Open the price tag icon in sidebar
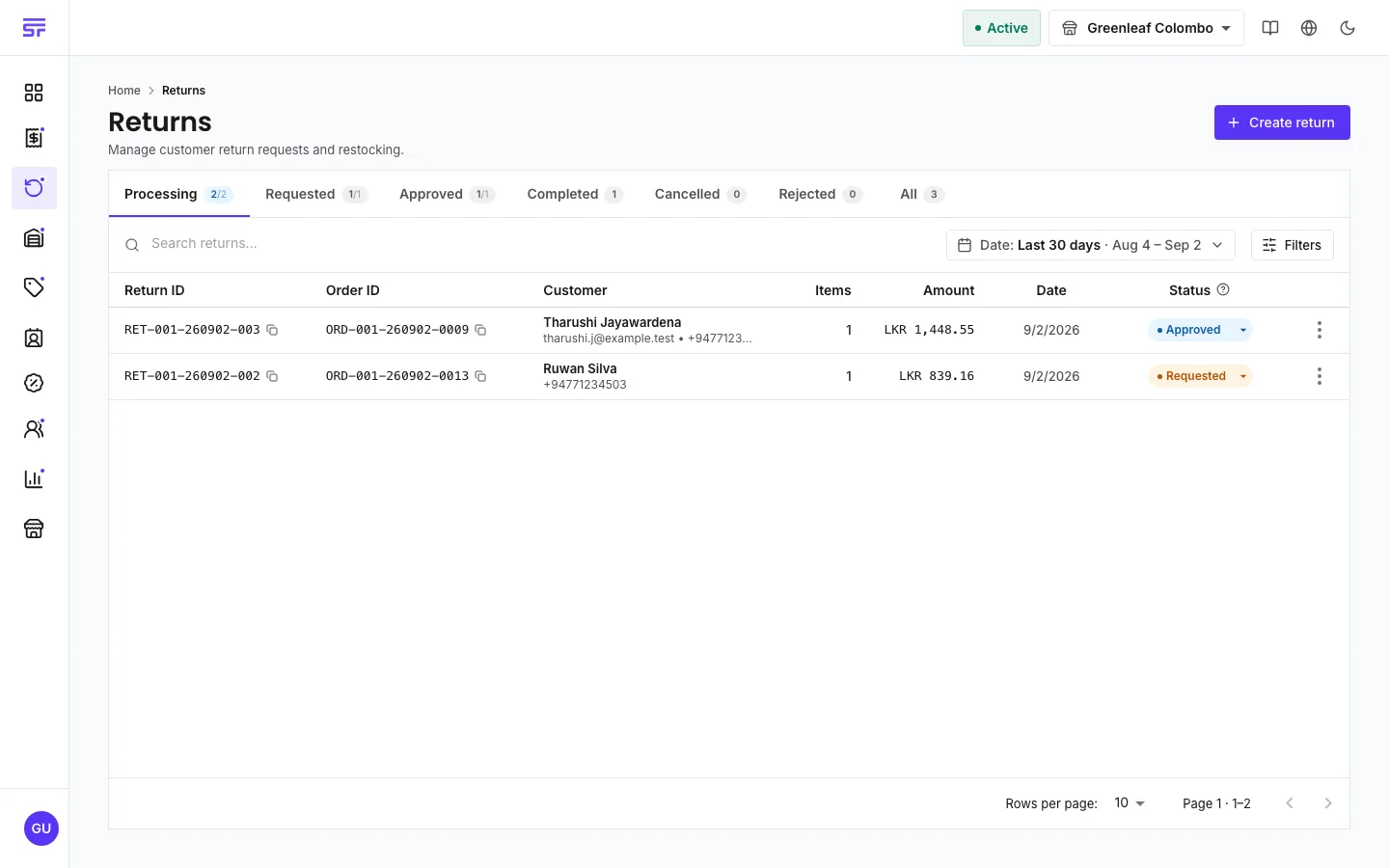The width and height of the screenshot is (1389, 868). 34,287
